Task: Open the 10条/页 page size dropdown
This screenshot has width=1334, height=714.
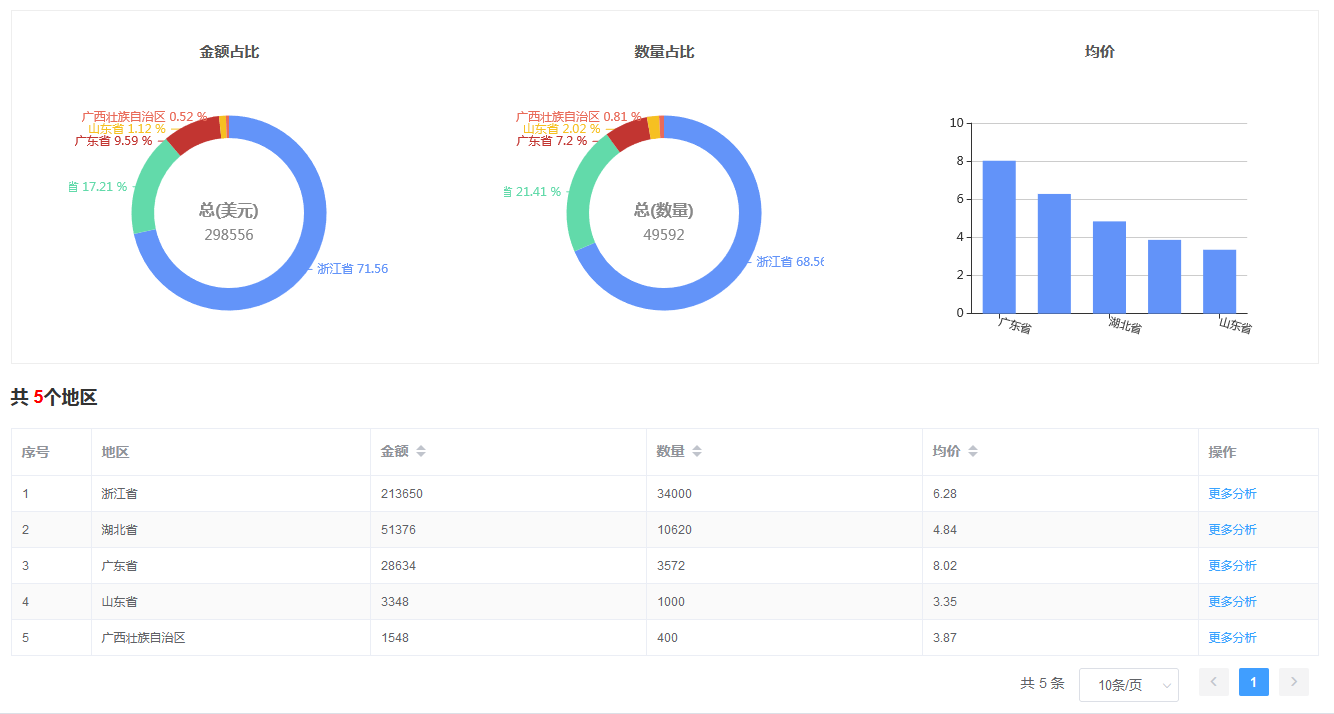Action: pyautogui.click(x=1129, y=685)
